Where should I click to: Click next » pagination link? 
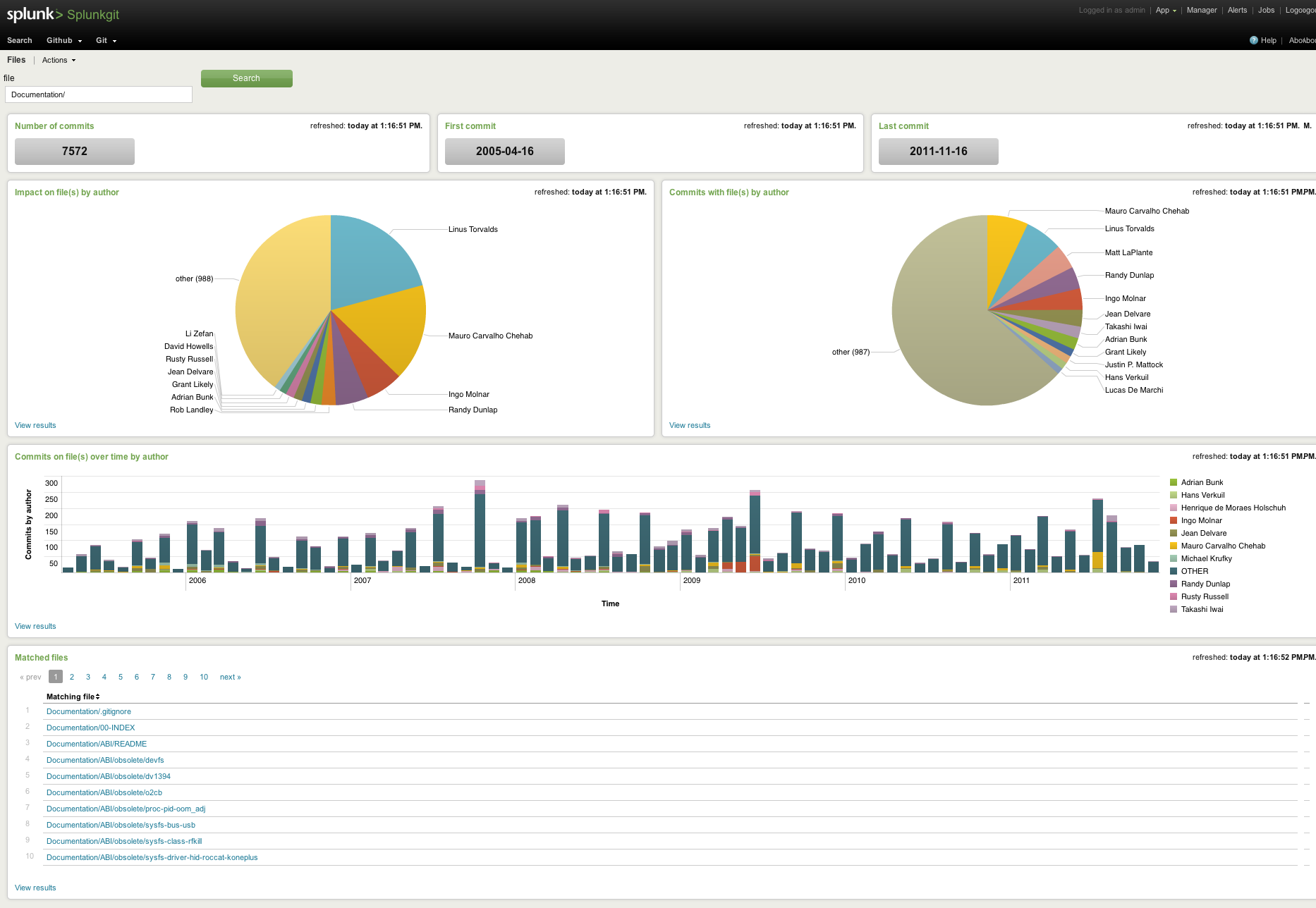[x=231, y=677]
